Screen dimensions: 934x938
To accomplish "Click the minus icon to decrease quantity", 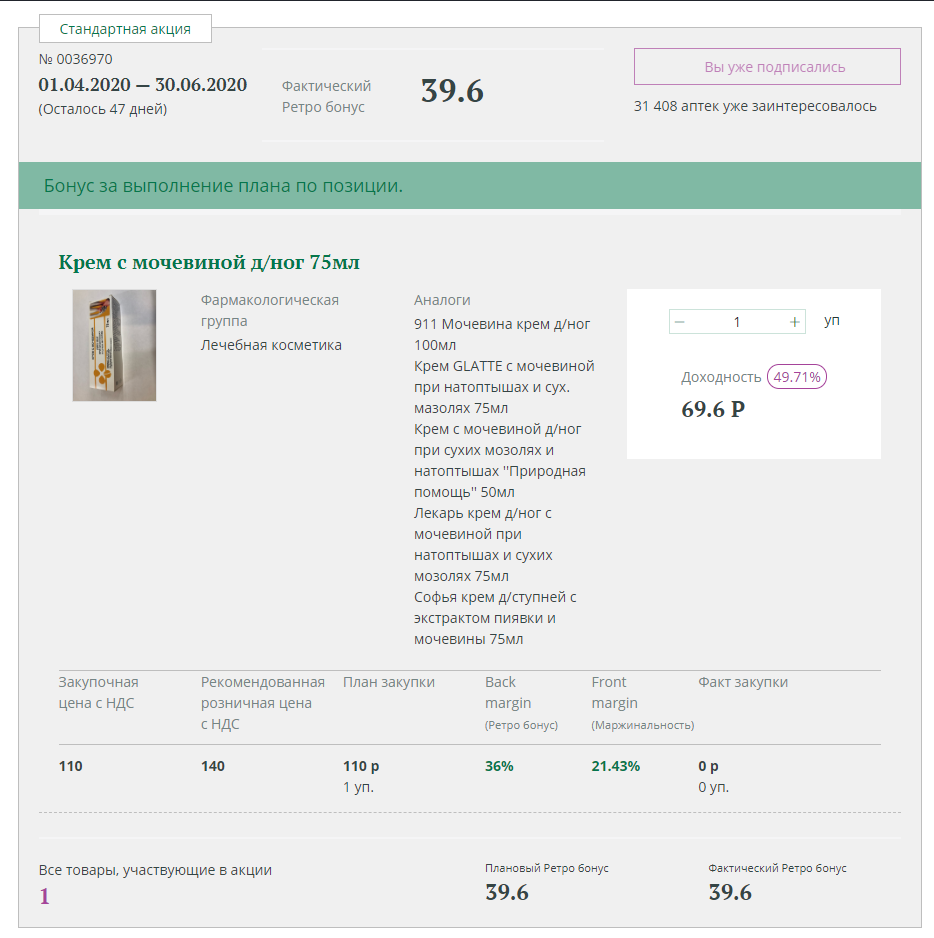I will [x=680, y=322].
